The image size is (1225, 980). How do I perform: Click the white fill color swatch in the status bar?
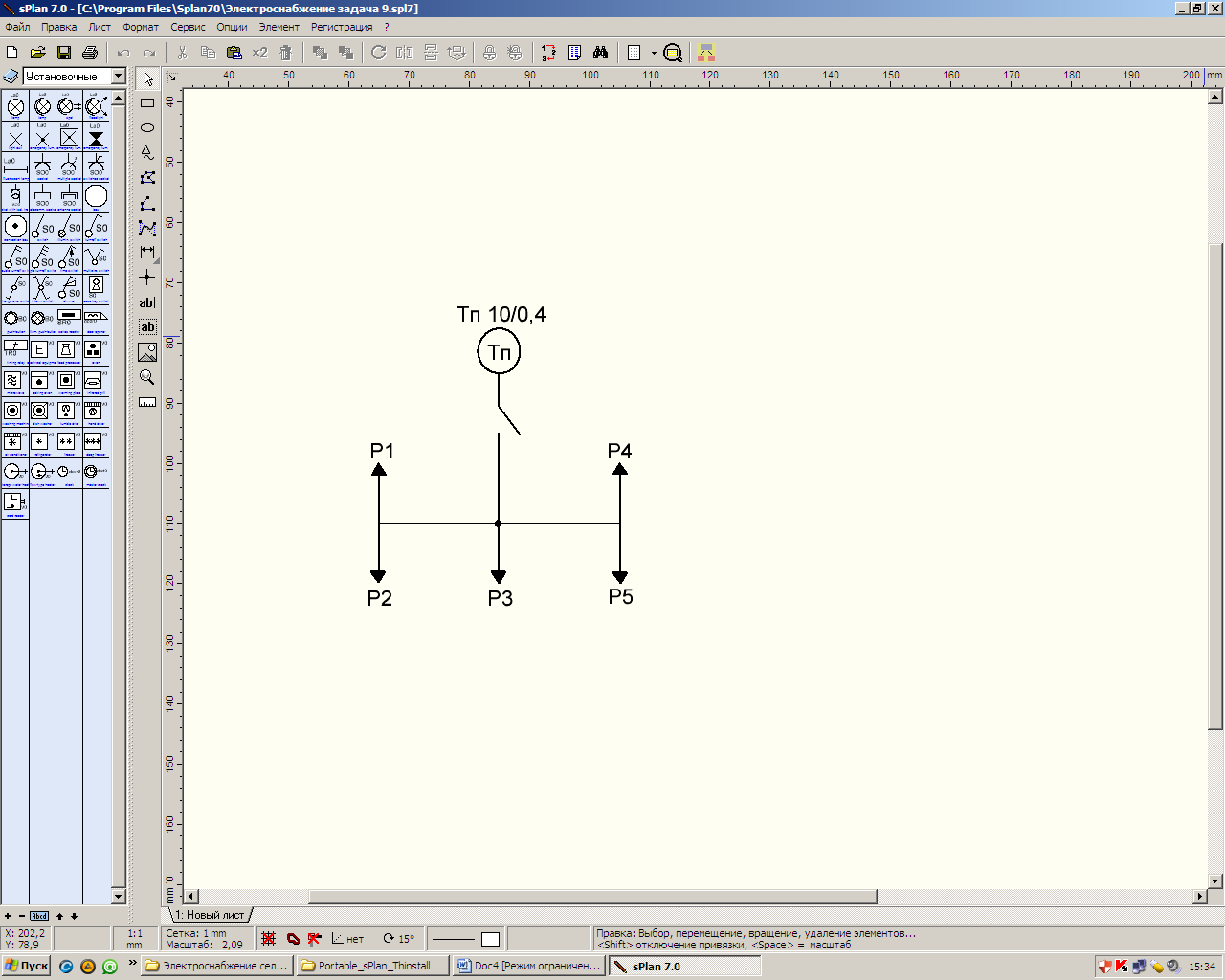click(x=491, y=939)
